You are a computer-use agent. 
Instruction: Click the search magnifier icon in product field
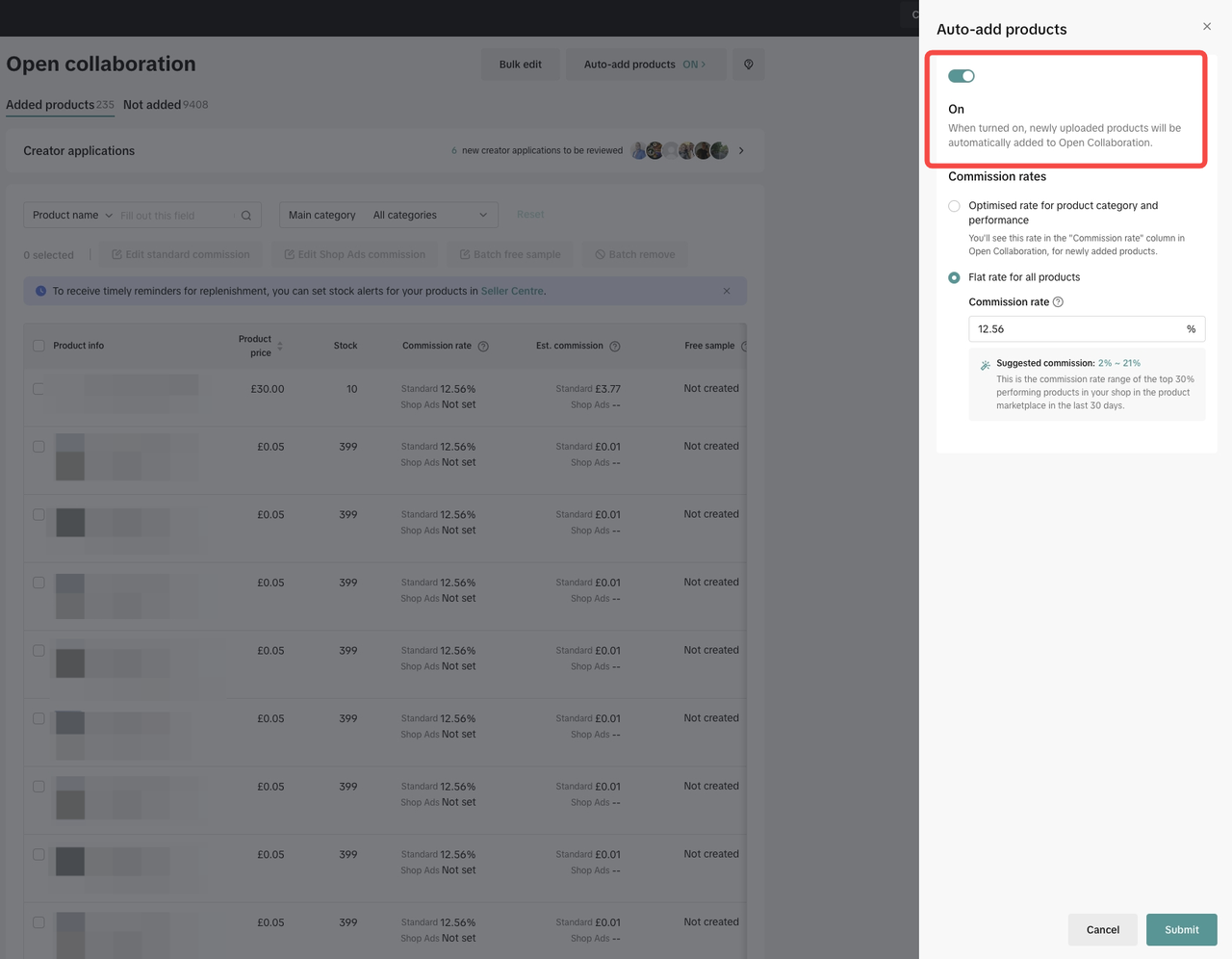coord(246,216)
